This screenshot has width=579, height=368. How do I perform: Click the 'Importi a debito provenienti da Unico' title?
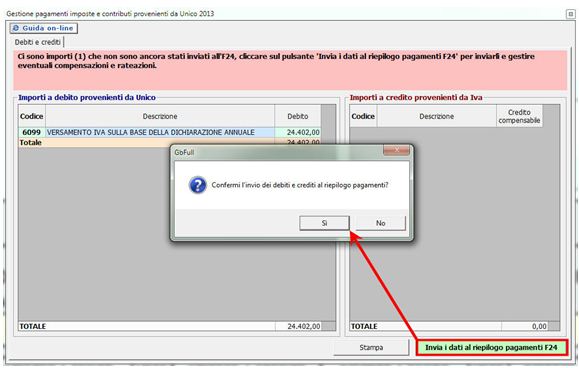(x=87, y=97)
